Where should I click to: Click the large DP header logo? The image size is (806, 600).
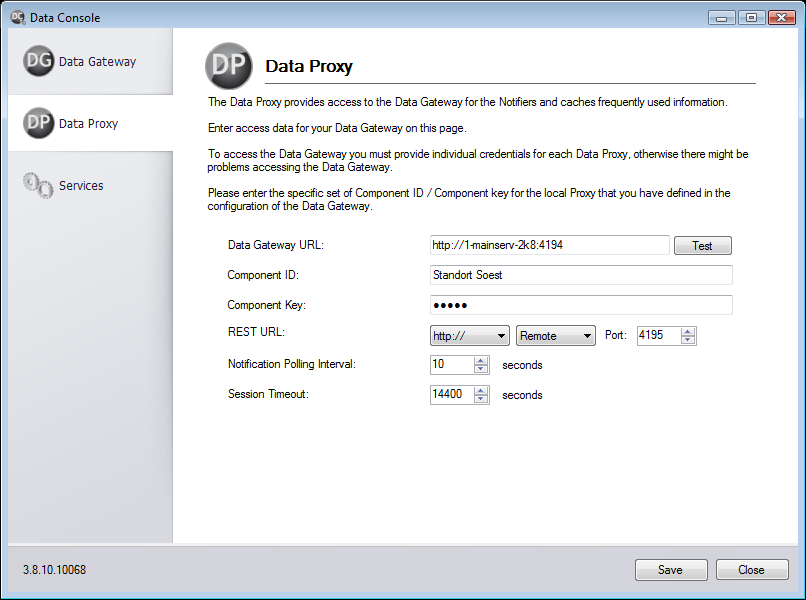pyautogui.click(x=229, y=66)
